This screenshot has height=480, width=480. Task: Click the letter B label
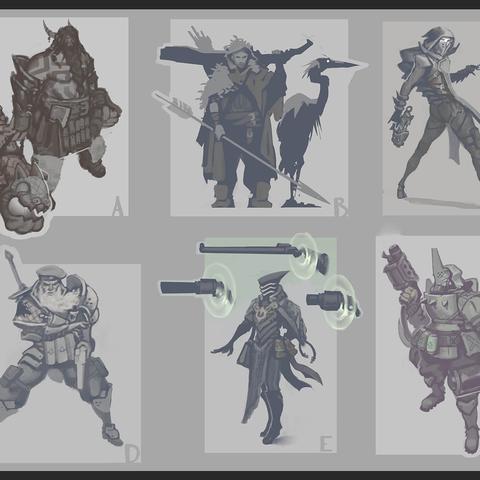point(340,207)
